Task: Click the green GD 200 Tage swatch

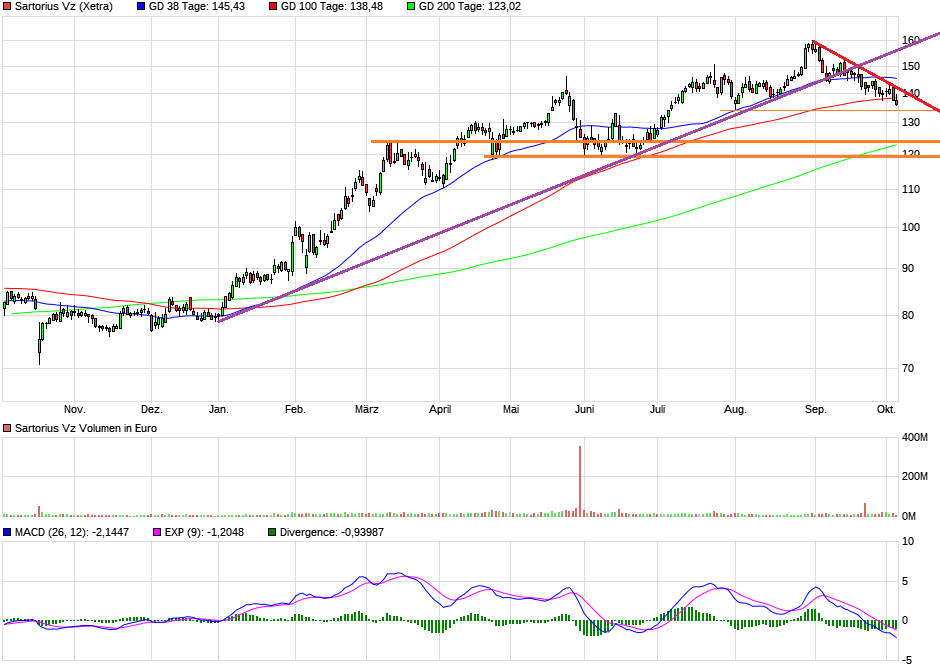Action: point(409,7)
